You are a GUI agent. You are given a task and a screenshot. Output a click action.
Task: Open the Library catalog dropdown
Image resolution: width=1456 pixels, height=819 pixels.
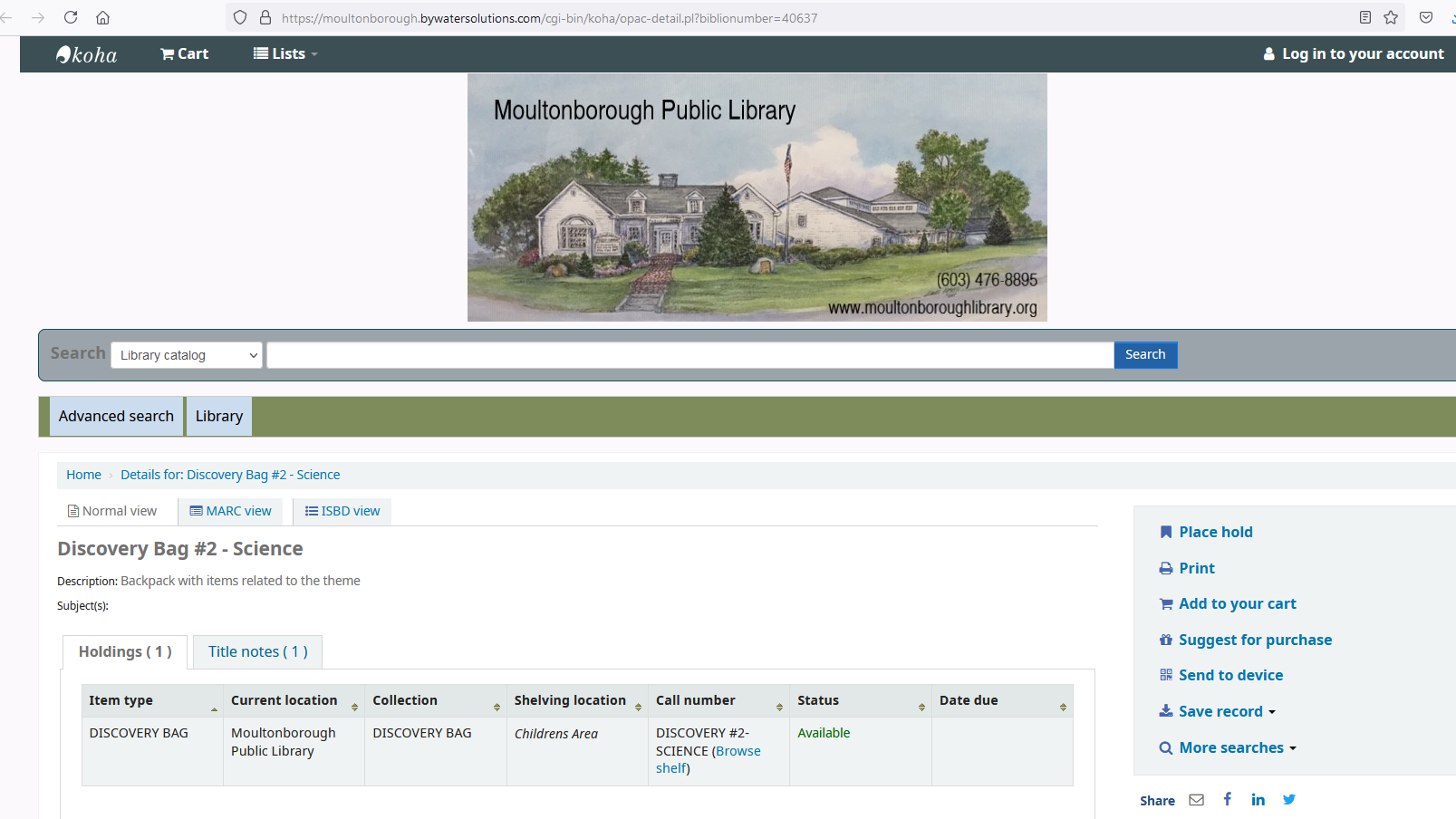pyautogui.click(x=186, y=355)
